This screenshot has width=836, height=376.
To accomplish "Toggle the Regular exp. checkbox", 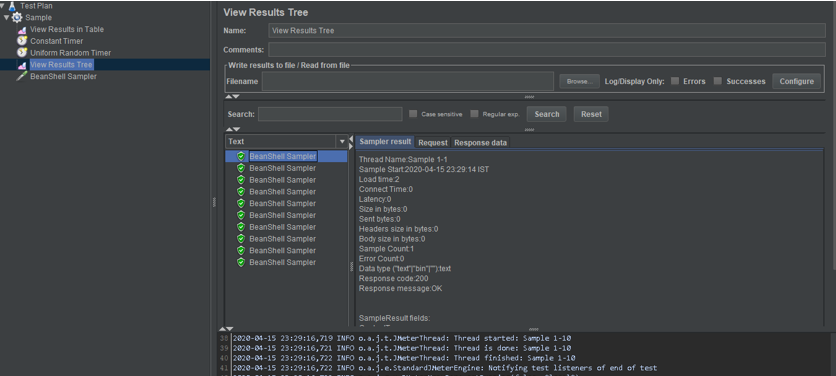I will (474, 114).
